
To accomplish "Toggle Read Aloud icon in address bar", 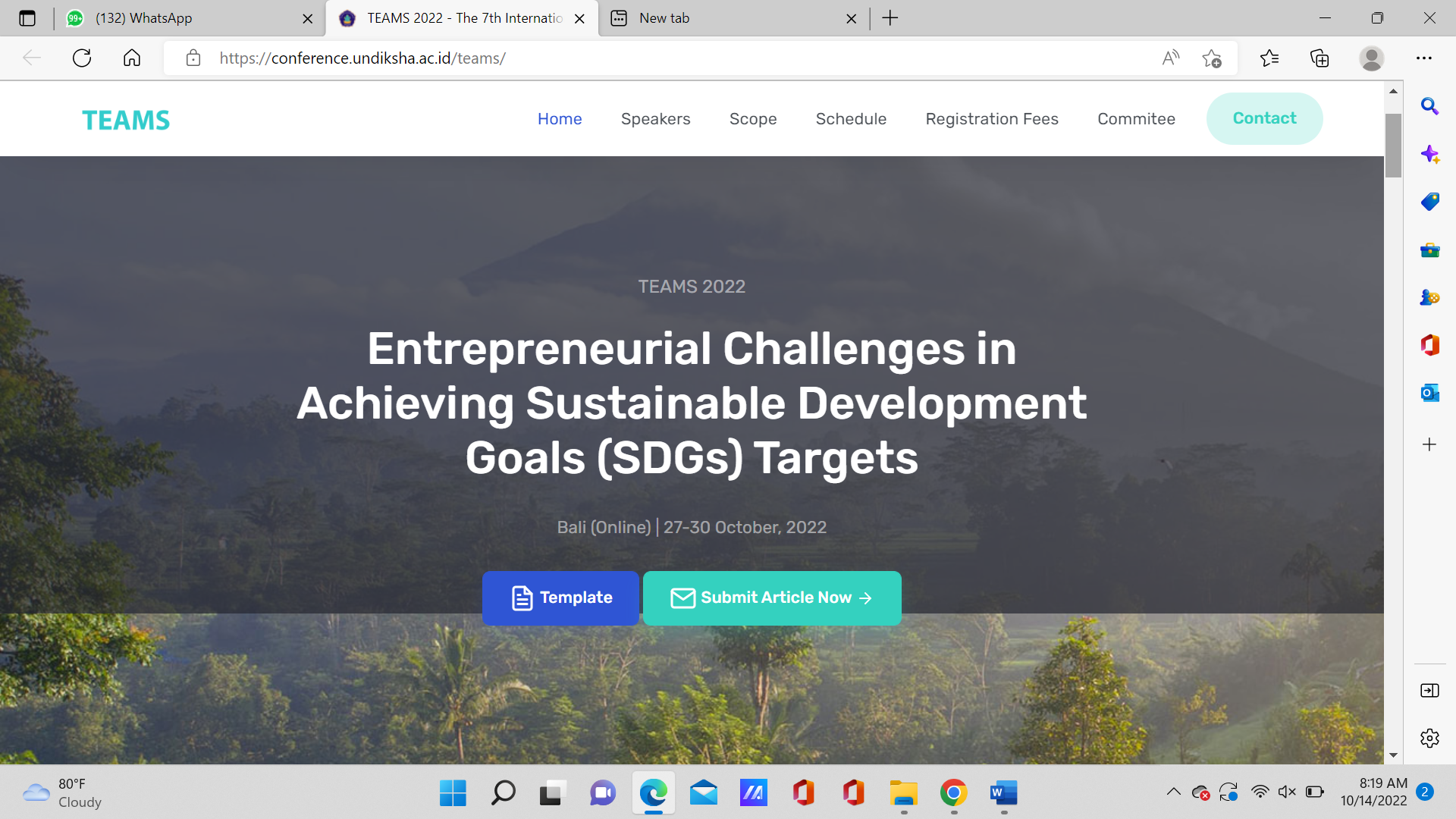I will click(1170, 58).
